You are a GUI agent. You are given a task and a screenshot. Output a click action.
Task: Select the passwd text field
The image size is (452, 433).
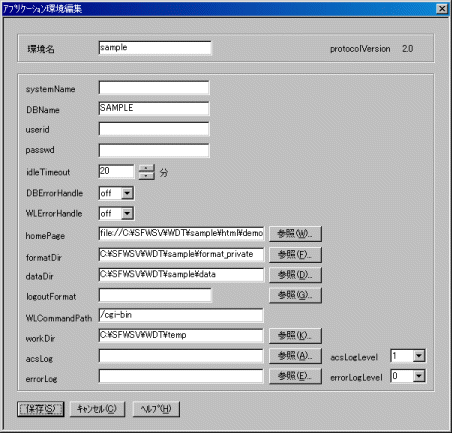tap(154, 150)
